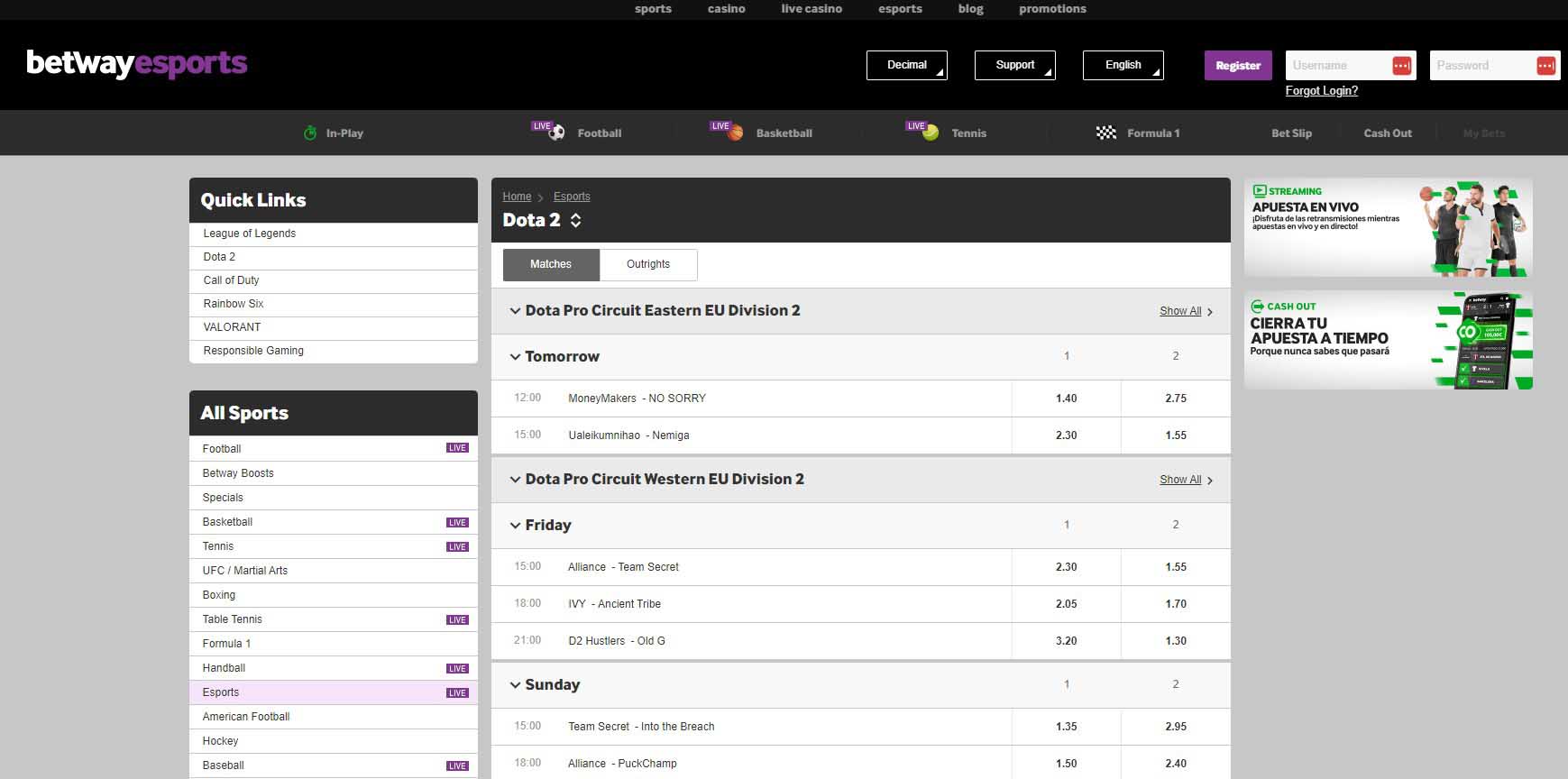Image resolution: width=1568 pixels, height=779 pixels.
Task: Collapse the Tomorrow matches section
Action: pos(516,357)
